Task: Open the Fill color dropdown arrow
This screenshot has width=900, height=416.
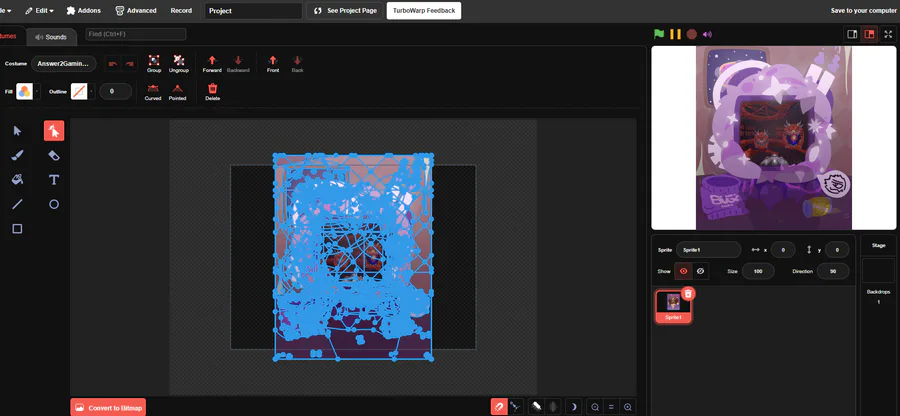Action: click(37, 91)
